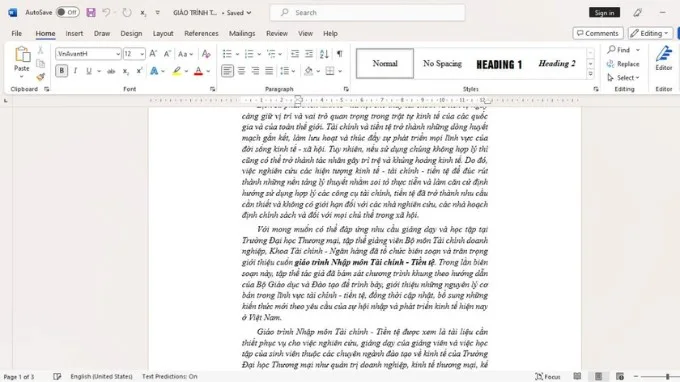680x382 pixels.
Task: Click Page 1 of 3 indicator
Action: (x=19, y=376)
